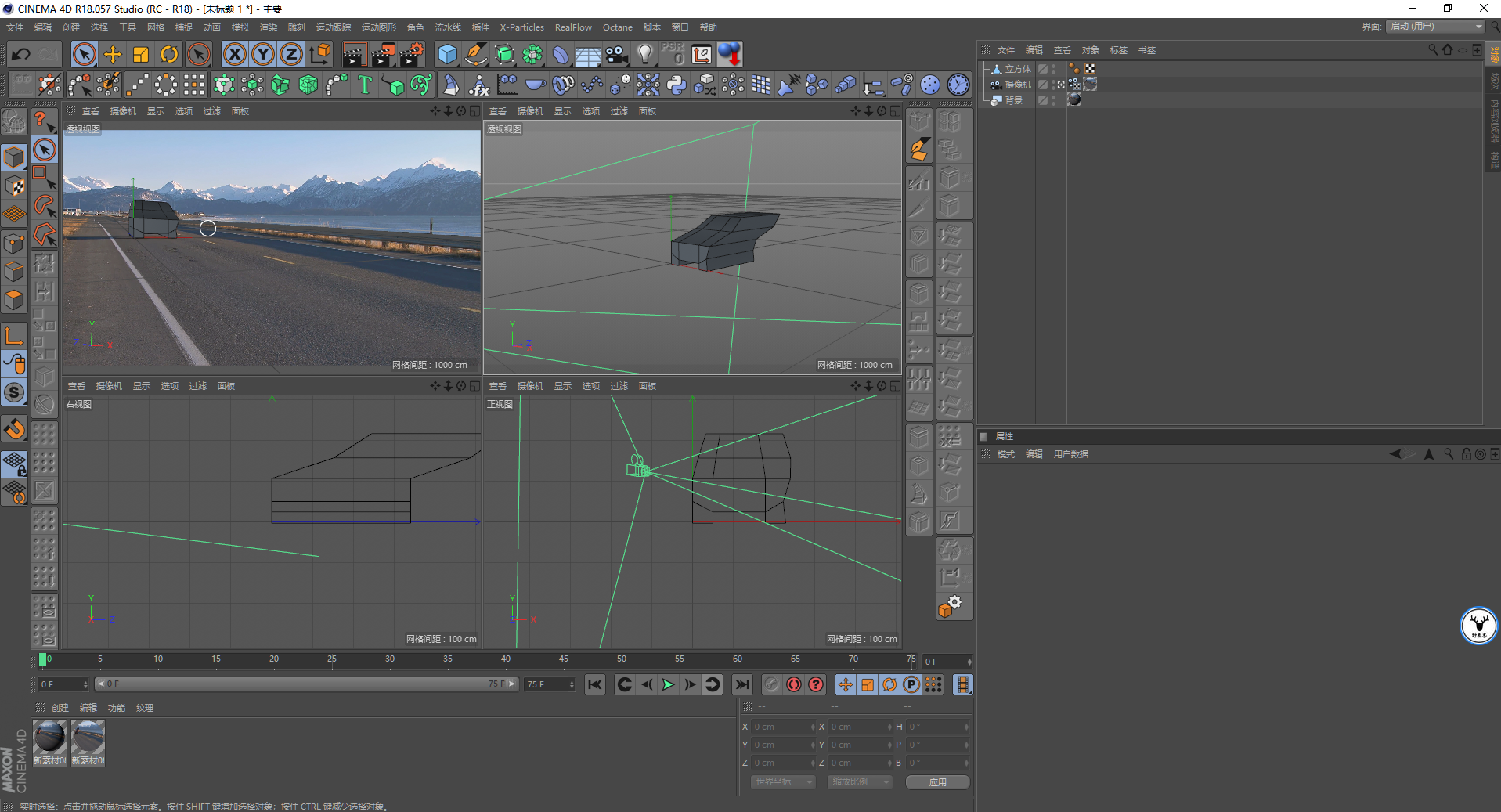
Task: Click the MoText green T icon
Action: 365,85
